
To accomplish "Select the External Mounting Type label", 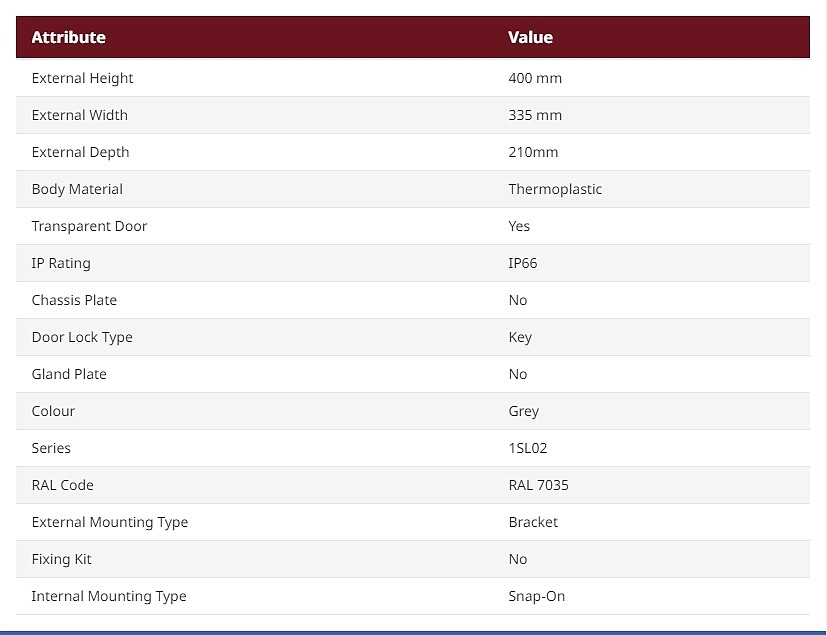I will tap(110, 522).
